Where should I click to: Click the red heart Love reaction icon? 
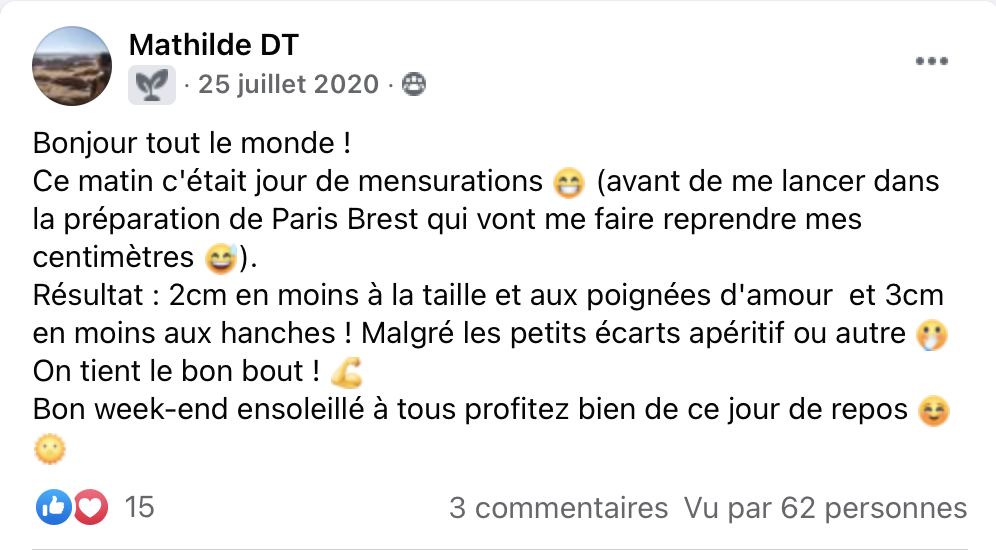tap(90, 508)
